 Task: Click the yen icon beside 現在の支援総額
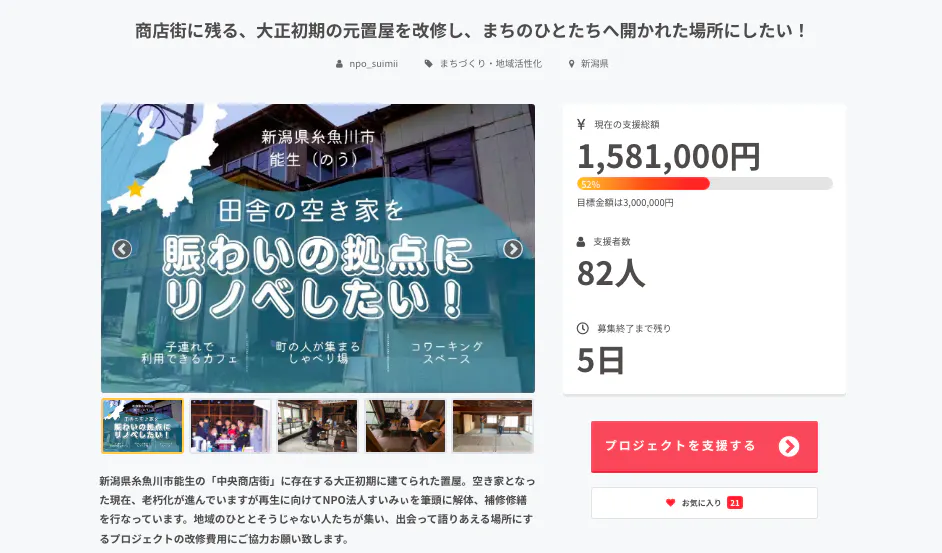581,124
